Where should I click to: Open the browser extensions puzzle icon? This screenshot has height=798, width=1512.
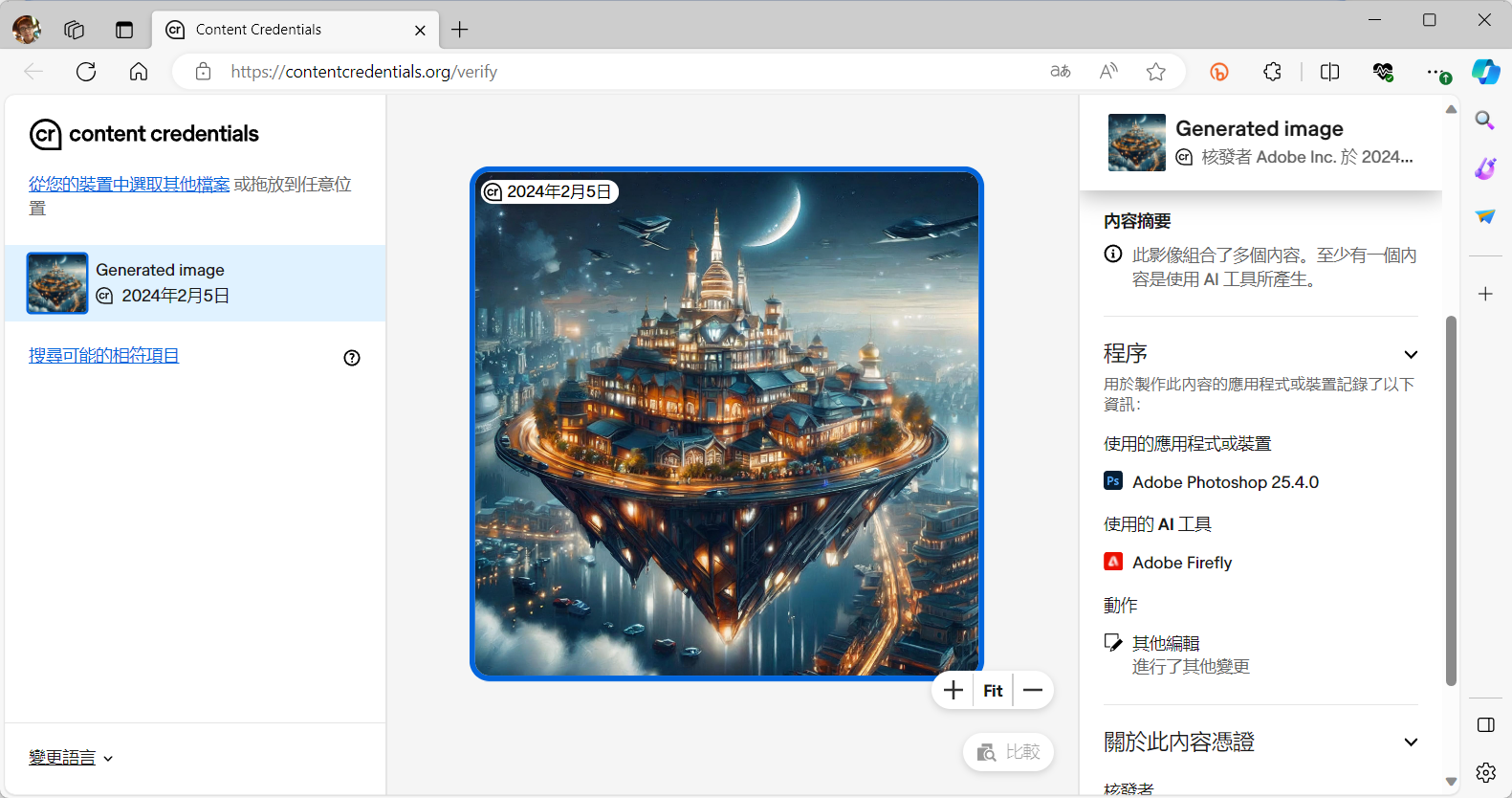pyautogui.click(x=1272, y=72)
